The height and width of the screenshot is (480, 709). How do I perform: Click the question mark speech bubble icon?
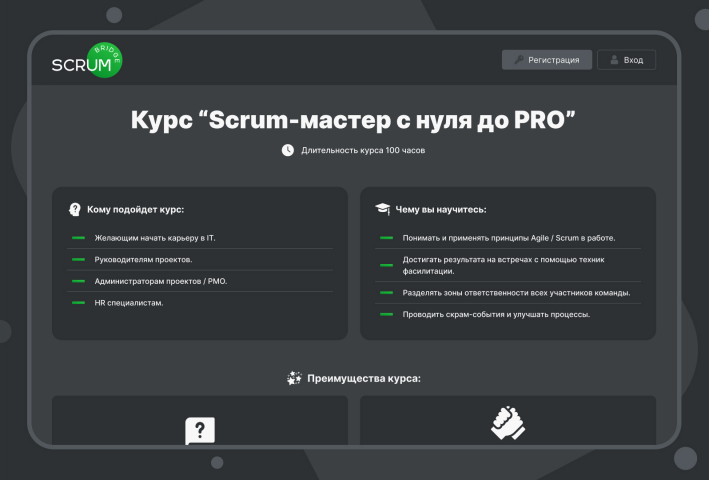tap(200, 430)
